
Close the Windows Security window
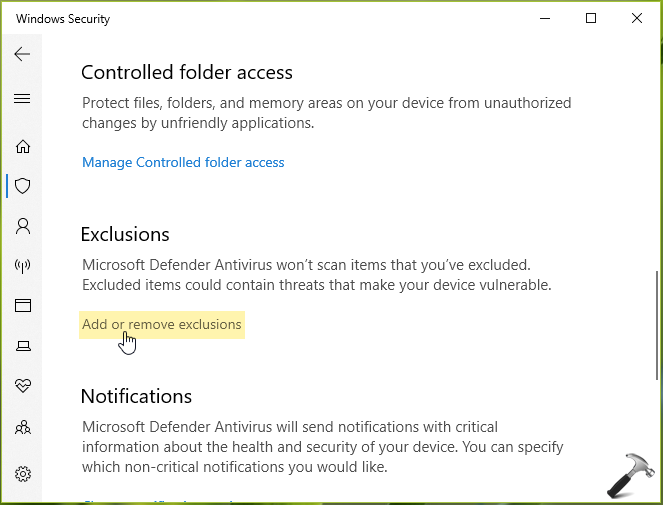[637, 18]
